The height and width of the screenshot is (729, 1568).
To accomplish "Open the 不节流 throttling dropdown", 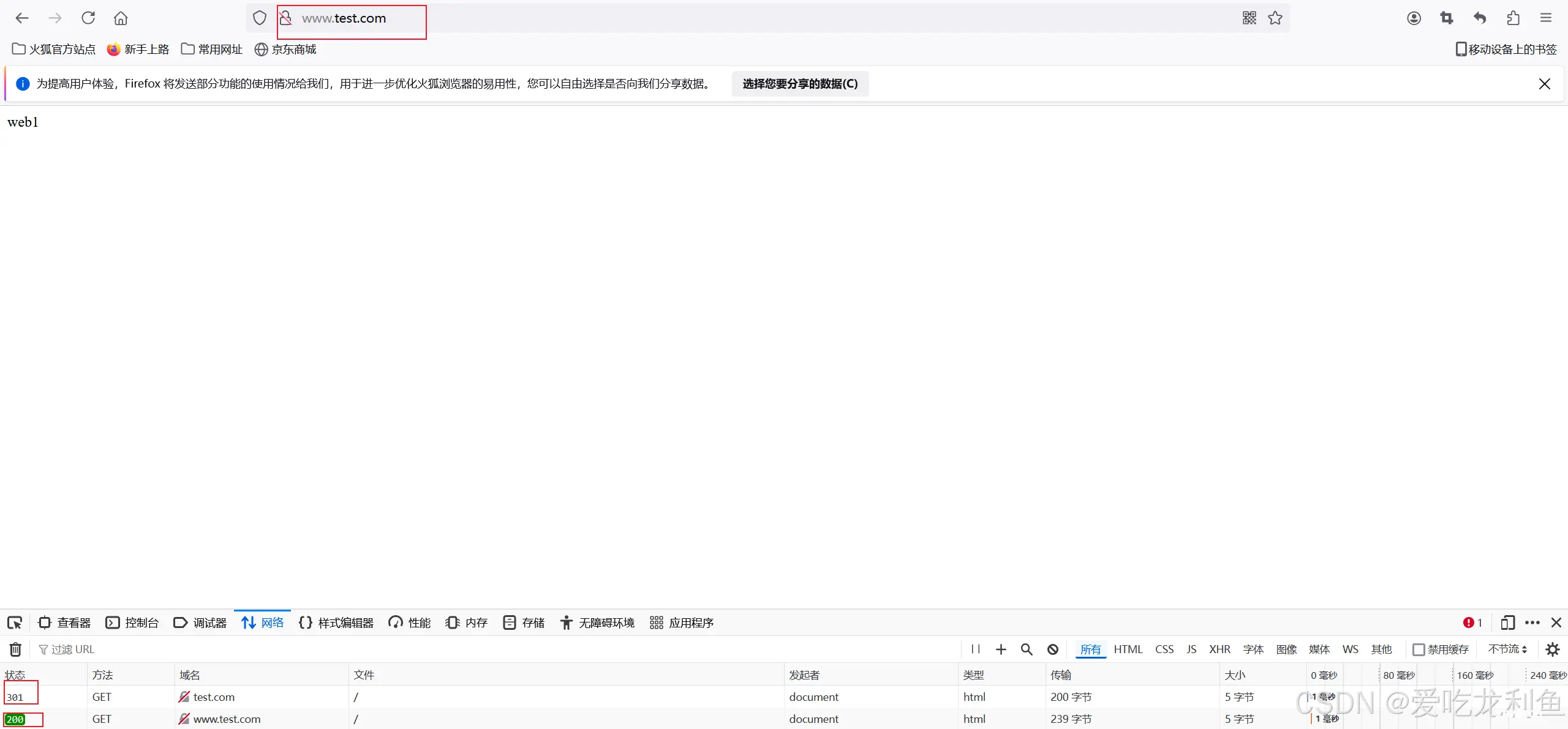I will tap(1507, 649).
